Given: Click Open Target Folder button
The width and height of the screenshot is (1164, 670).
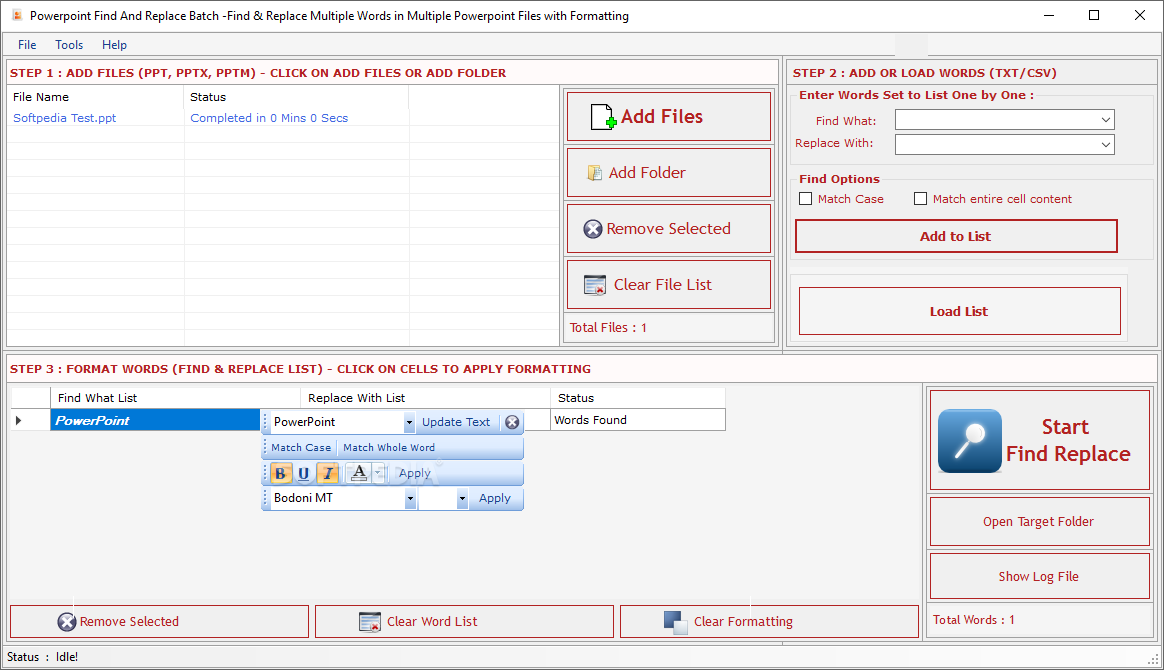Looking at the screenshot, I should point(1039,522).
